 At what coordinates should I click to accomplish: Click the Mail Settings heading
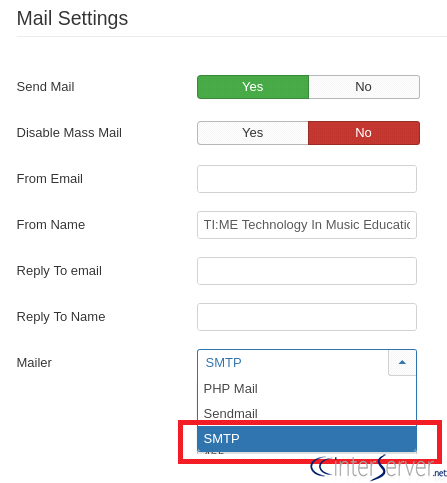[x=72, y=18]
